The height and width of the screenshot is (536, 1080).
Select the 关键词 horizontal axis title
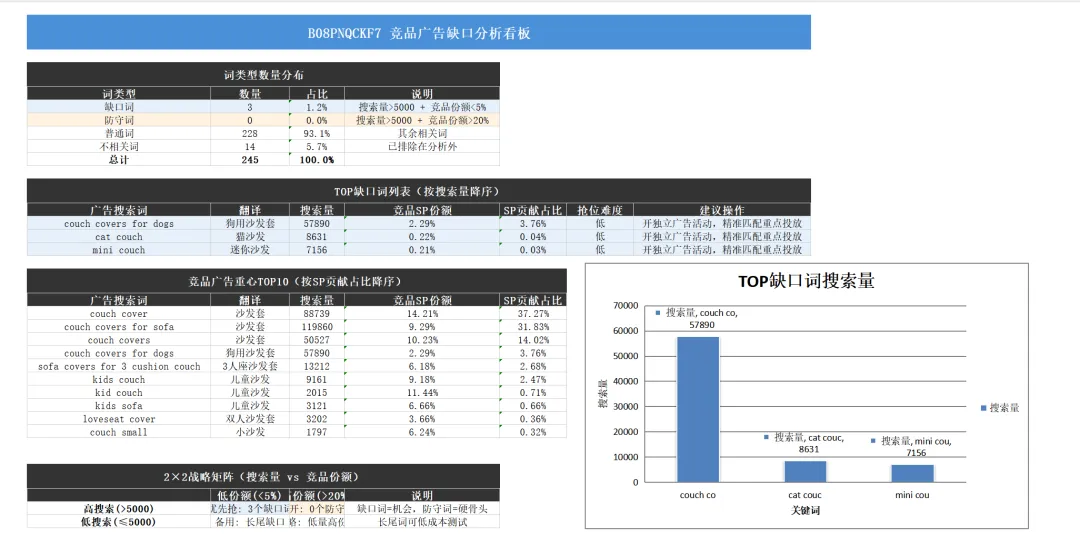pos(805,511)
